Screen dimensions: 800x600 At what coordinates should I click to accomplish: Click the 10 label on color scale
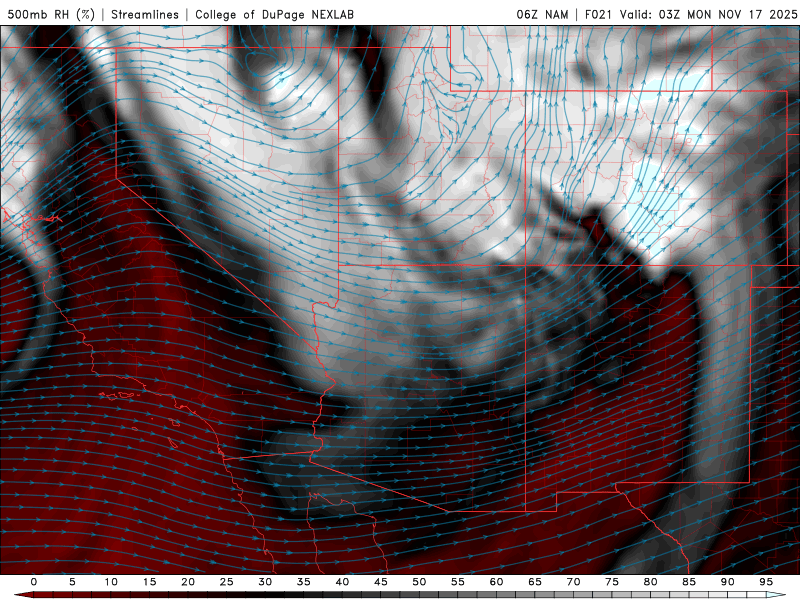pyautogui.click(x=111, y=582)
